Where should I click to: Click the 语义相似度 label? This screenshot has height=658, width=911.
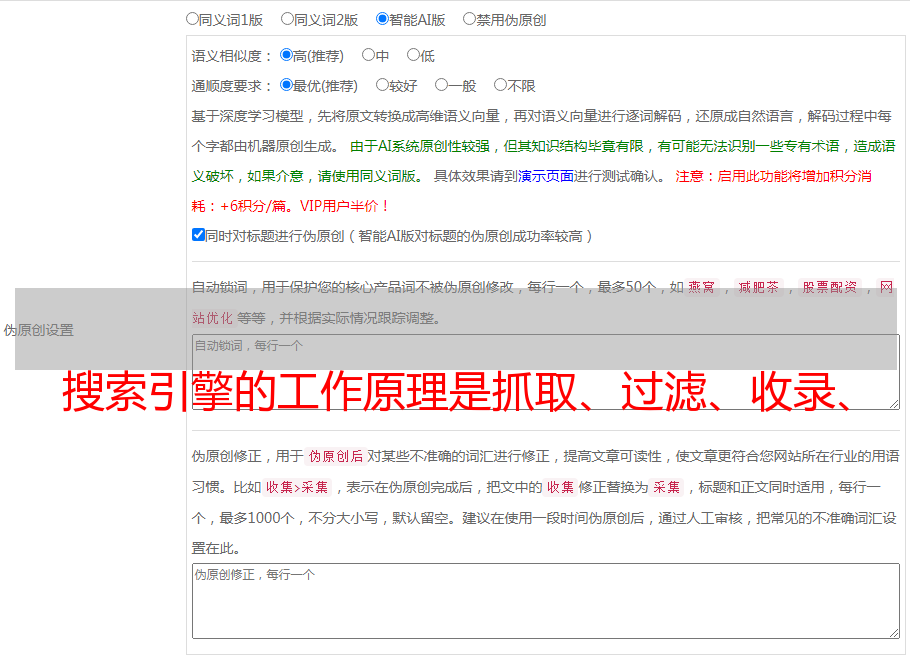point(231,56)
